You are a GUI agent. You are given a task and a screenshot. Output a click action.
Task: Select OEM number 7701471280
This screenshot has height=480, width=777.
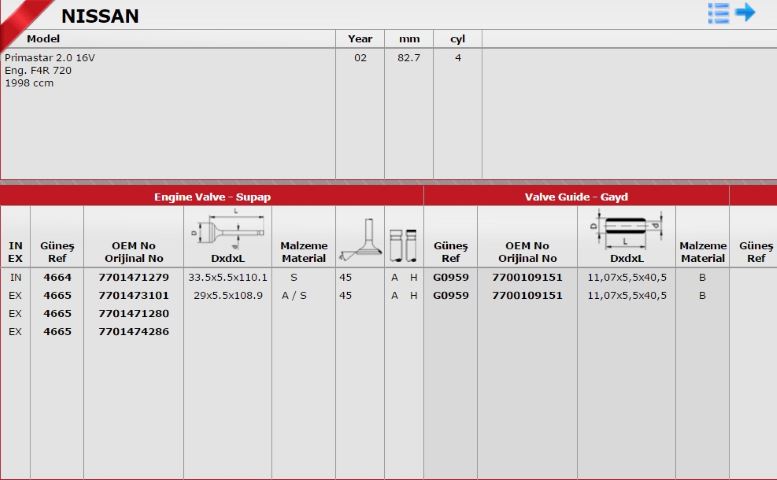[134, 314]
